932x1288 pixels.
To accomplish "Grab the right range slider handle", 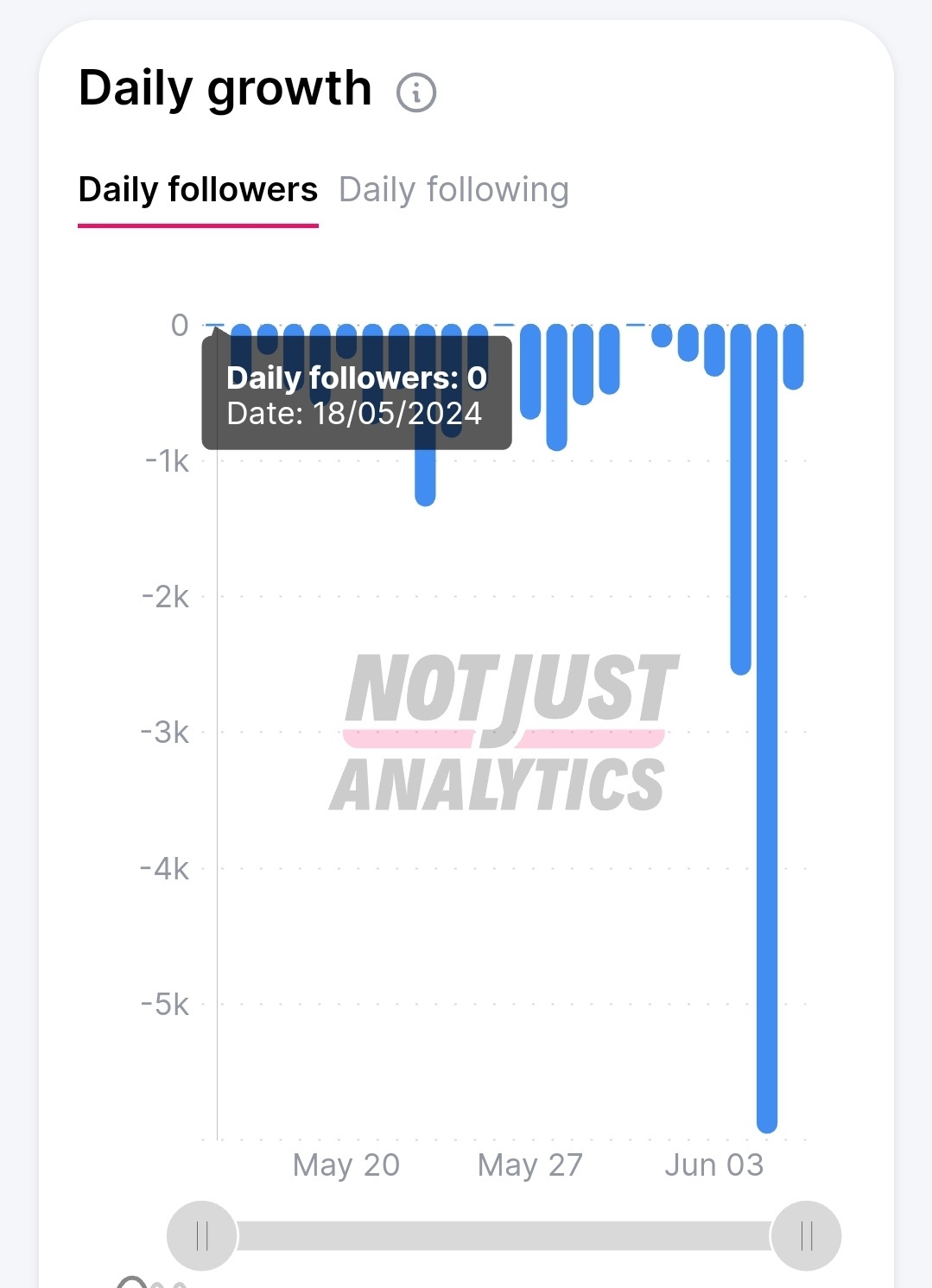I will pos(806,1235).
